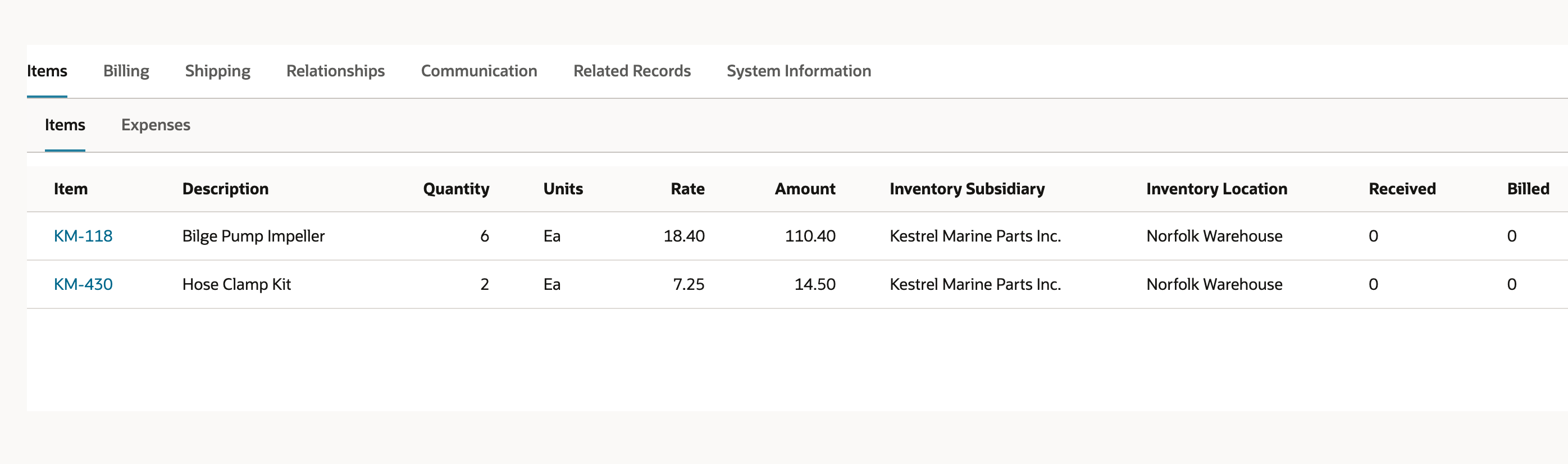
Task: Click the rate value 18.40
Action: tap(684, 236)
